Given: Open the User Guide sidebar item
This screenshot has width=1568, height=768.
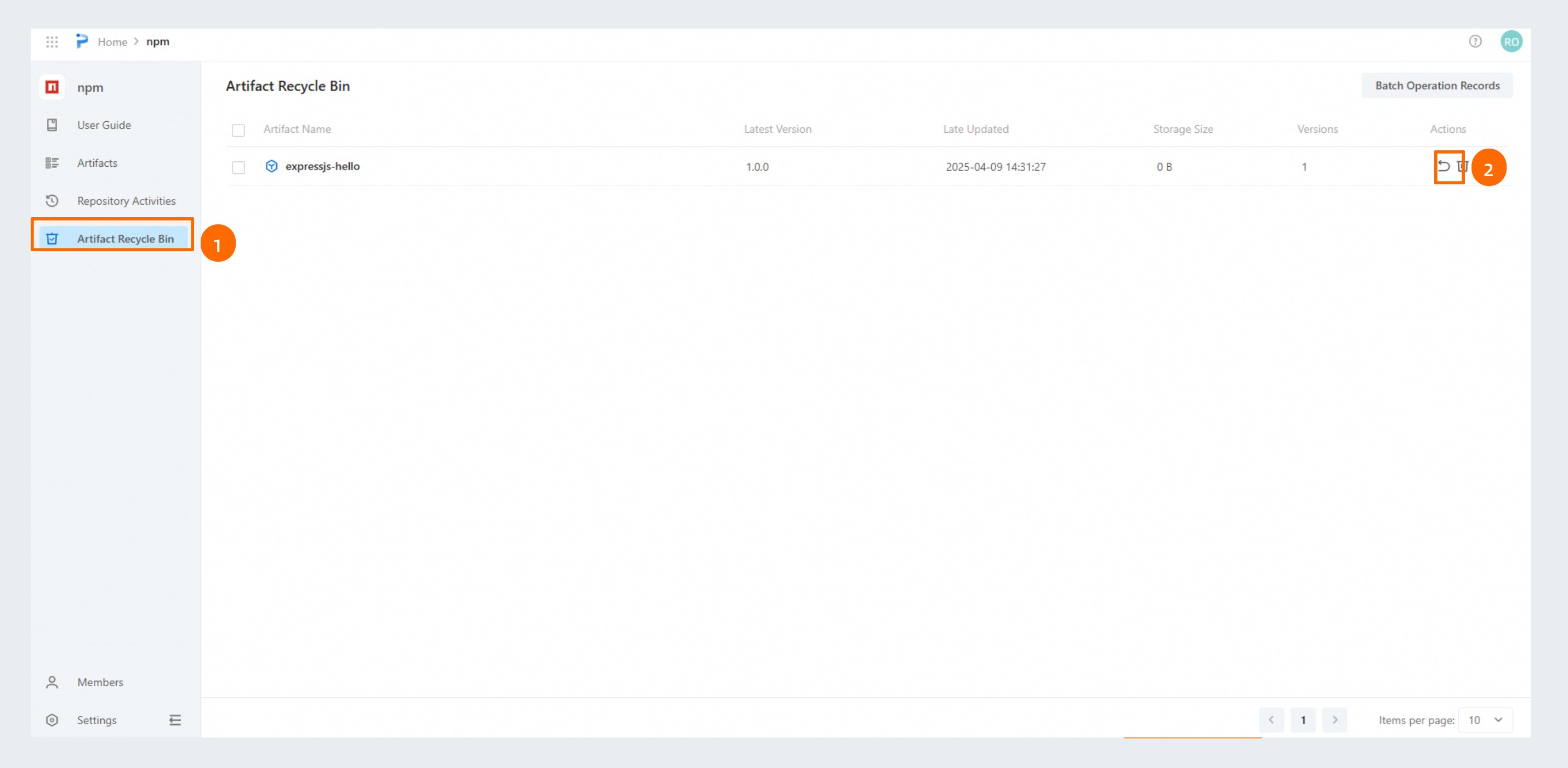Looking at the screenshot, I should click(104, 125).
